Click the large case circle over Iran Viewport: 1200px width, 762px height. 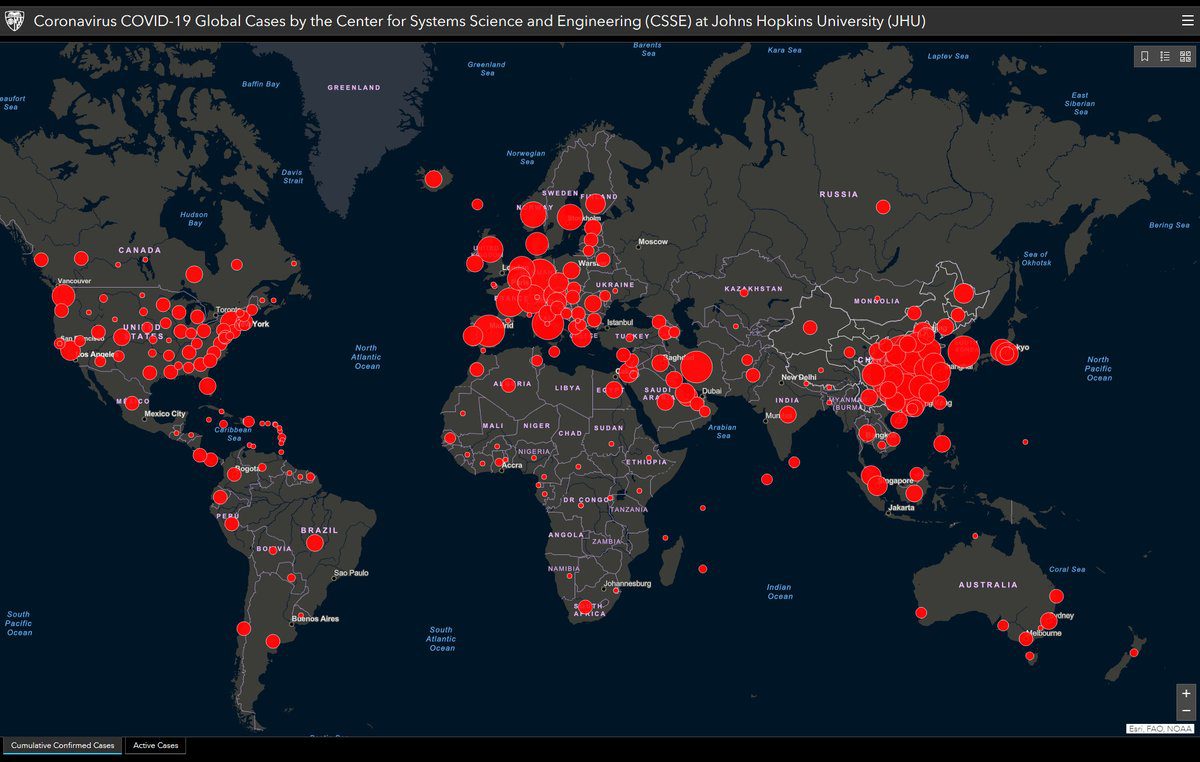[696, 367]
